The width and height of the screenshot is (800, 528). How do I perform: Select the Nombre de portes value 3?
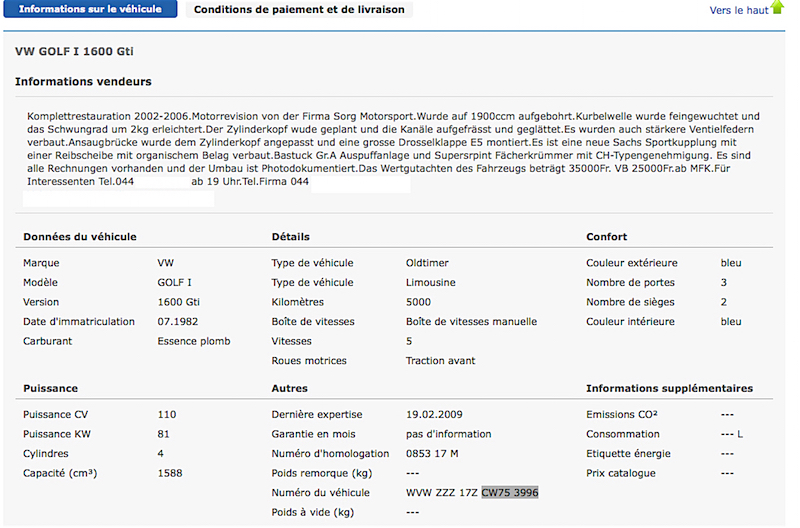(x=723, y=282)
